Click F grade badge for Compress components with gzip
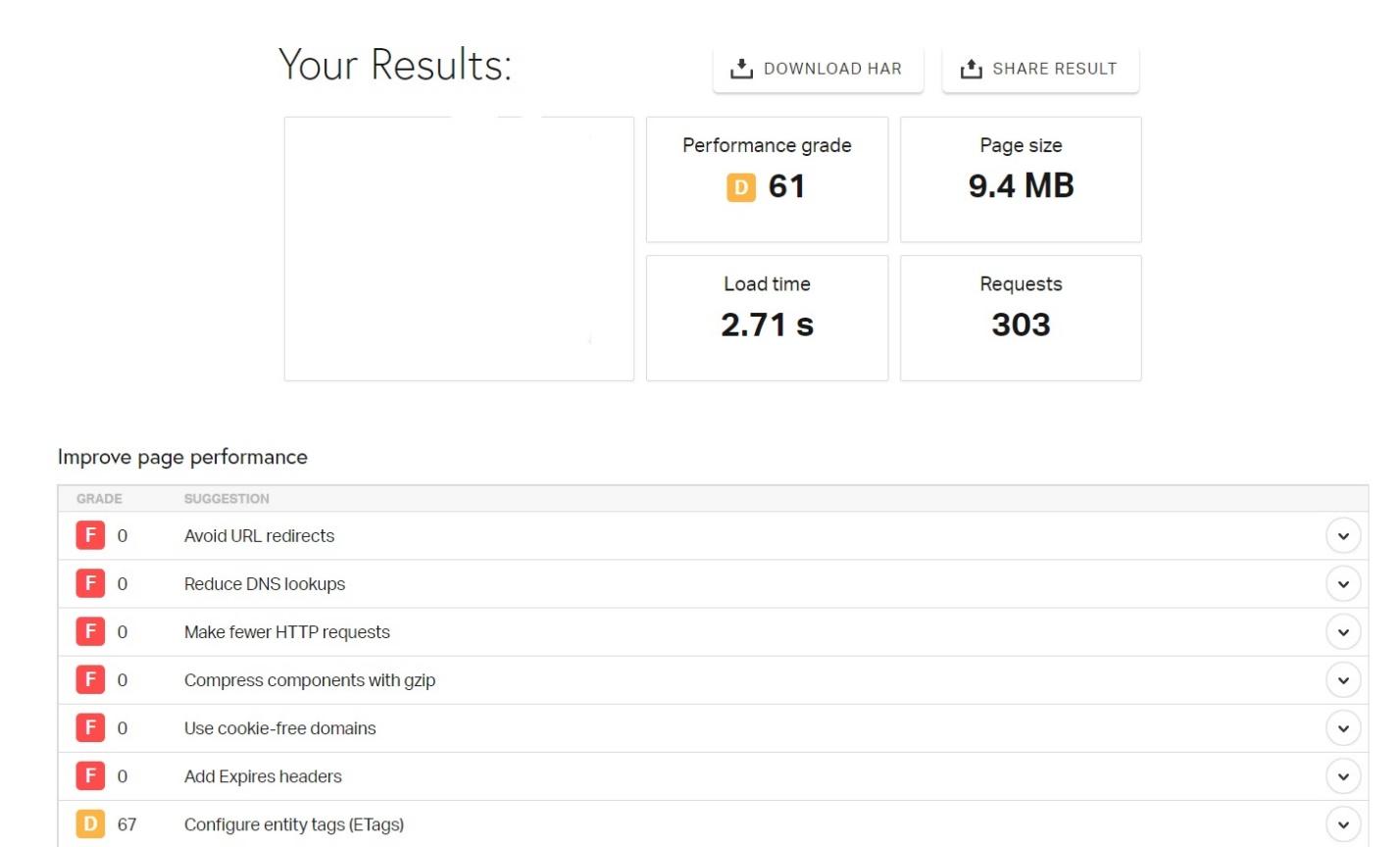 [x=90, y=680]
